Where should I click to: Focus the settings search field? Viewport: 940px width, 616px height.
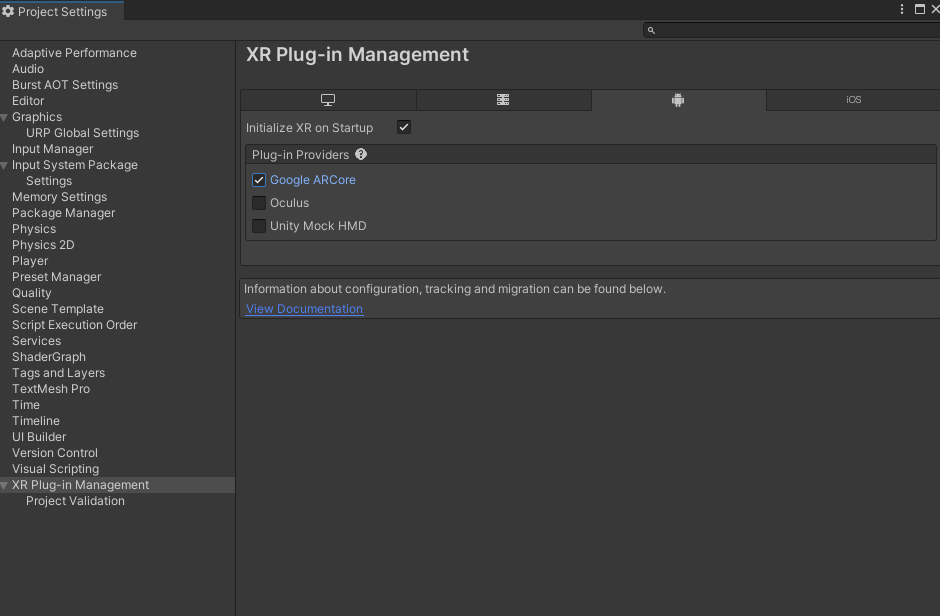coord(795,31)
